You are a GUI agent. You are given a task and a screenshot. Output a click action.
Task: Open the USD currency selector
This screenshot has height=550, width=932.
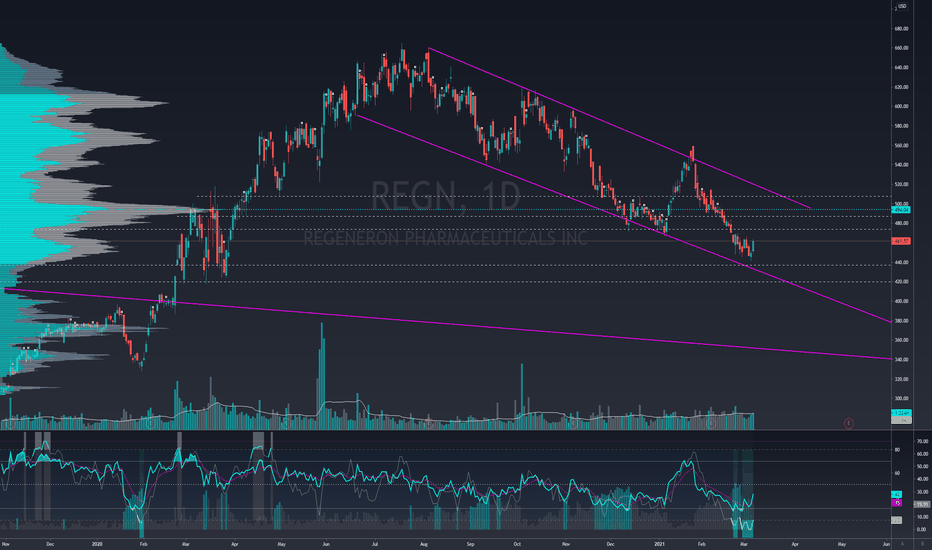coord(902,6)
